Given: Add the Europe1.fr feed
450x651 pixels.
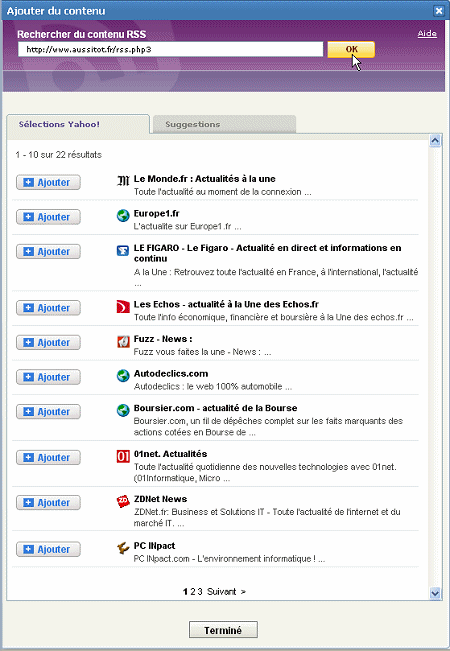Looking at the screenshot, I should click(48, 217).
